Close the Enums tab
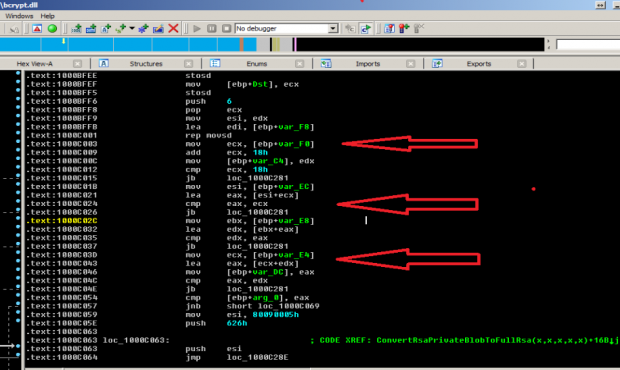620x370 pixels. 300,64
